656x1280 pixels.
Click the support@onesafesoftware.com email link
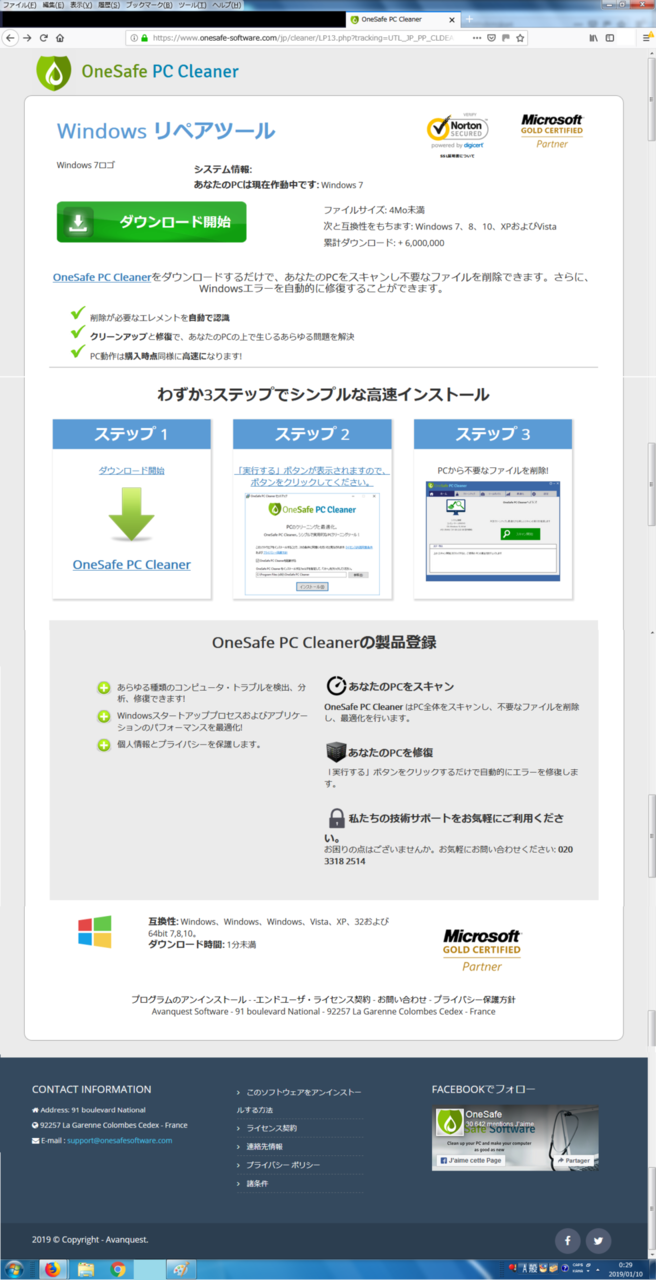pyautogui.click(x=119, y=1140)
